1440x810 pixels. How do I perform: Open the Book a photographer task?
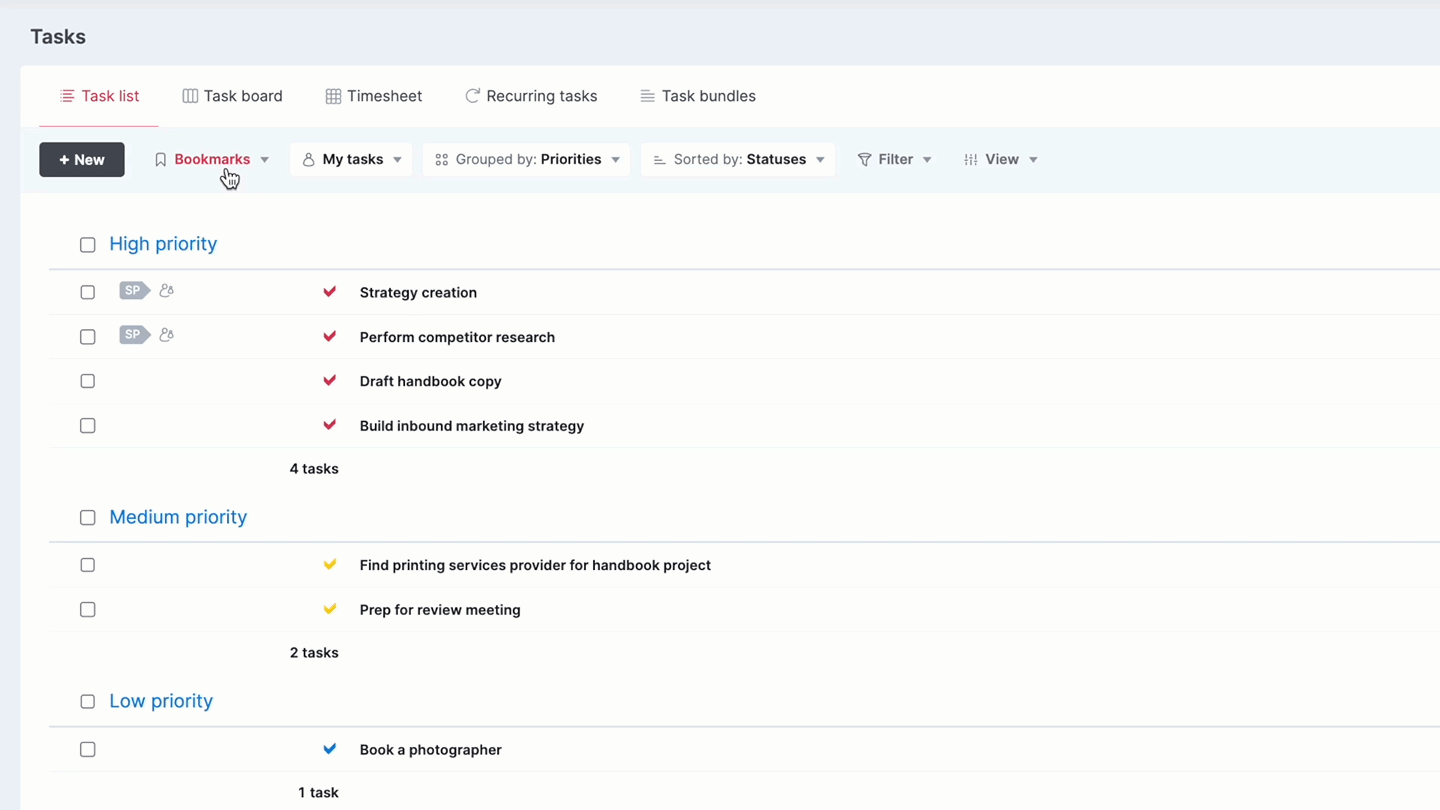(x=430, y=750)
